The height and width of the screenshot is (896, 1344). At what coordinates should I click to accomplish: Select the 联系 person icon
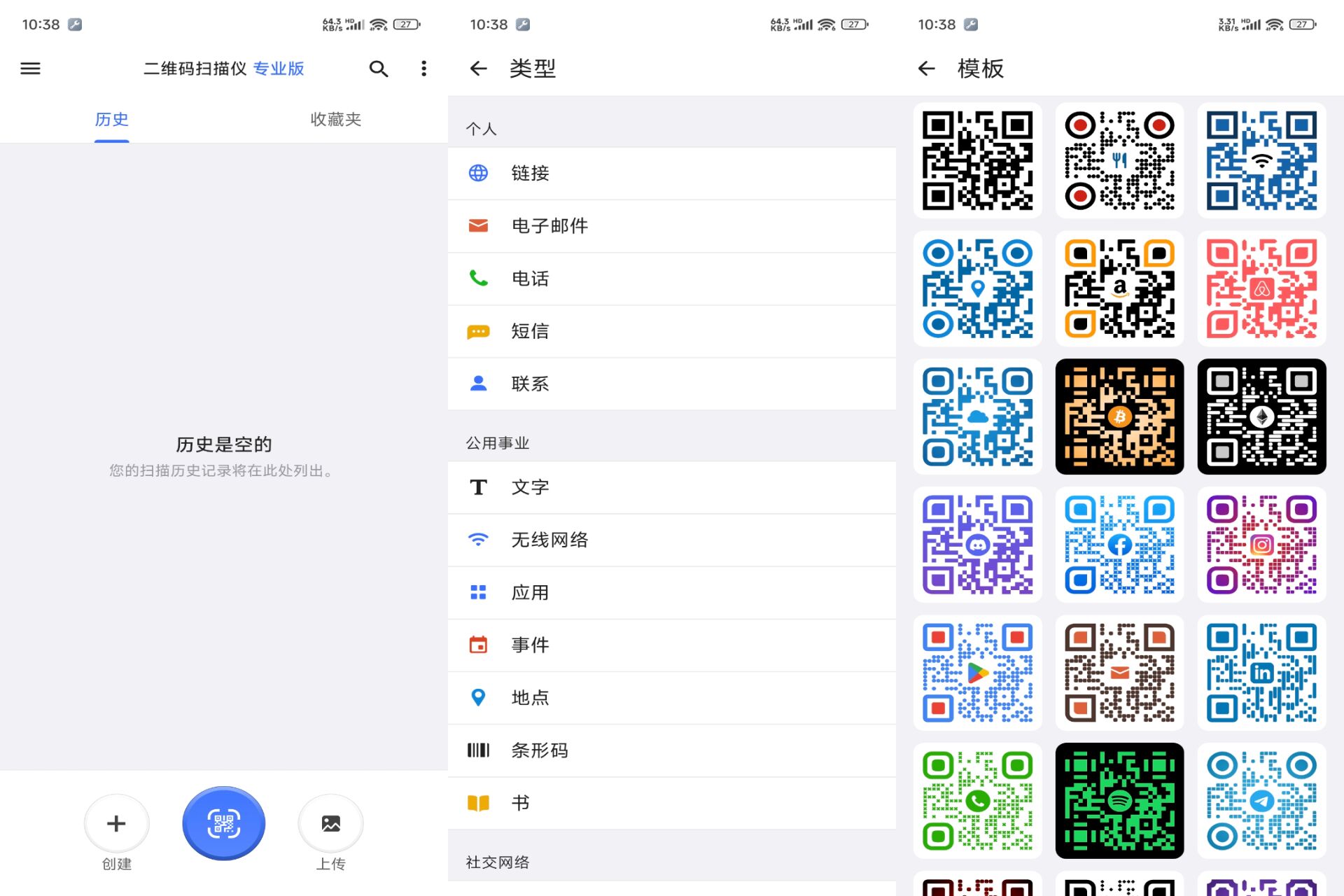pos(478,384)
